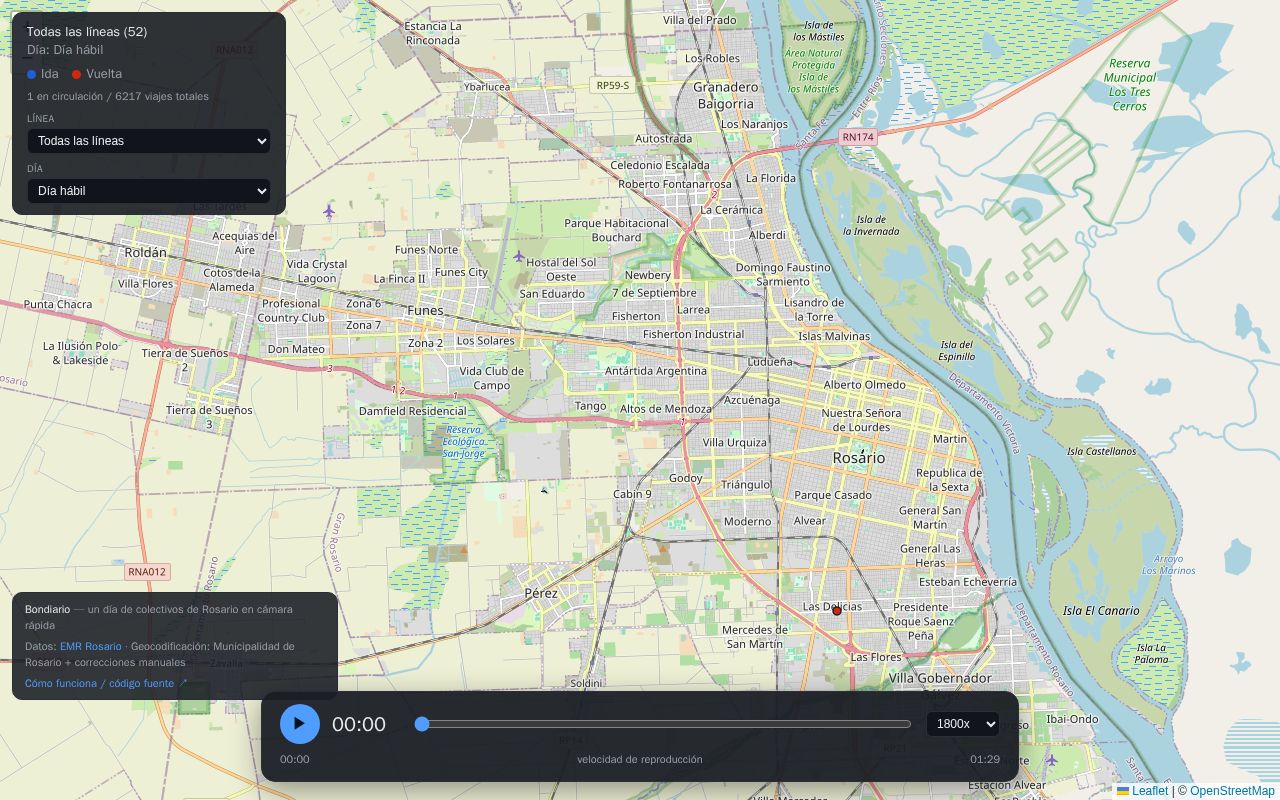This screenshot has height=800, width=1280.
Task: Click the RP59-S route badge
Action: pyautogui.click(x=612, y=86)
